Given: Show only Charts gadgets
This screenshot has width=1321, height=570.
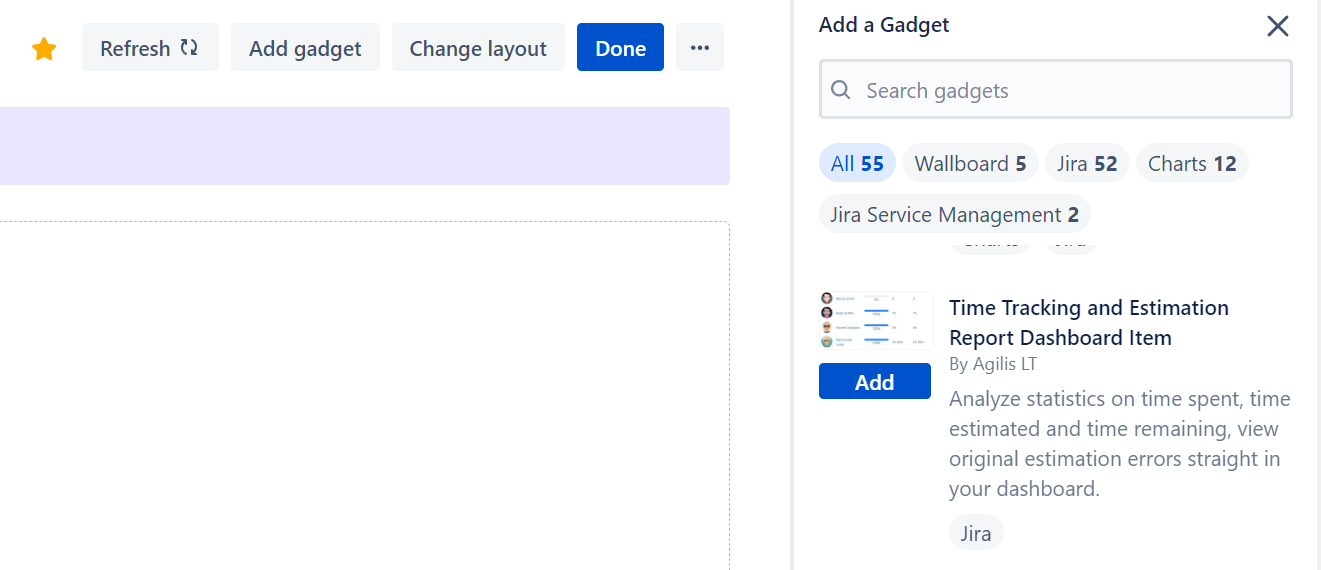Looking at the screenshot, I should point(1192,164).
